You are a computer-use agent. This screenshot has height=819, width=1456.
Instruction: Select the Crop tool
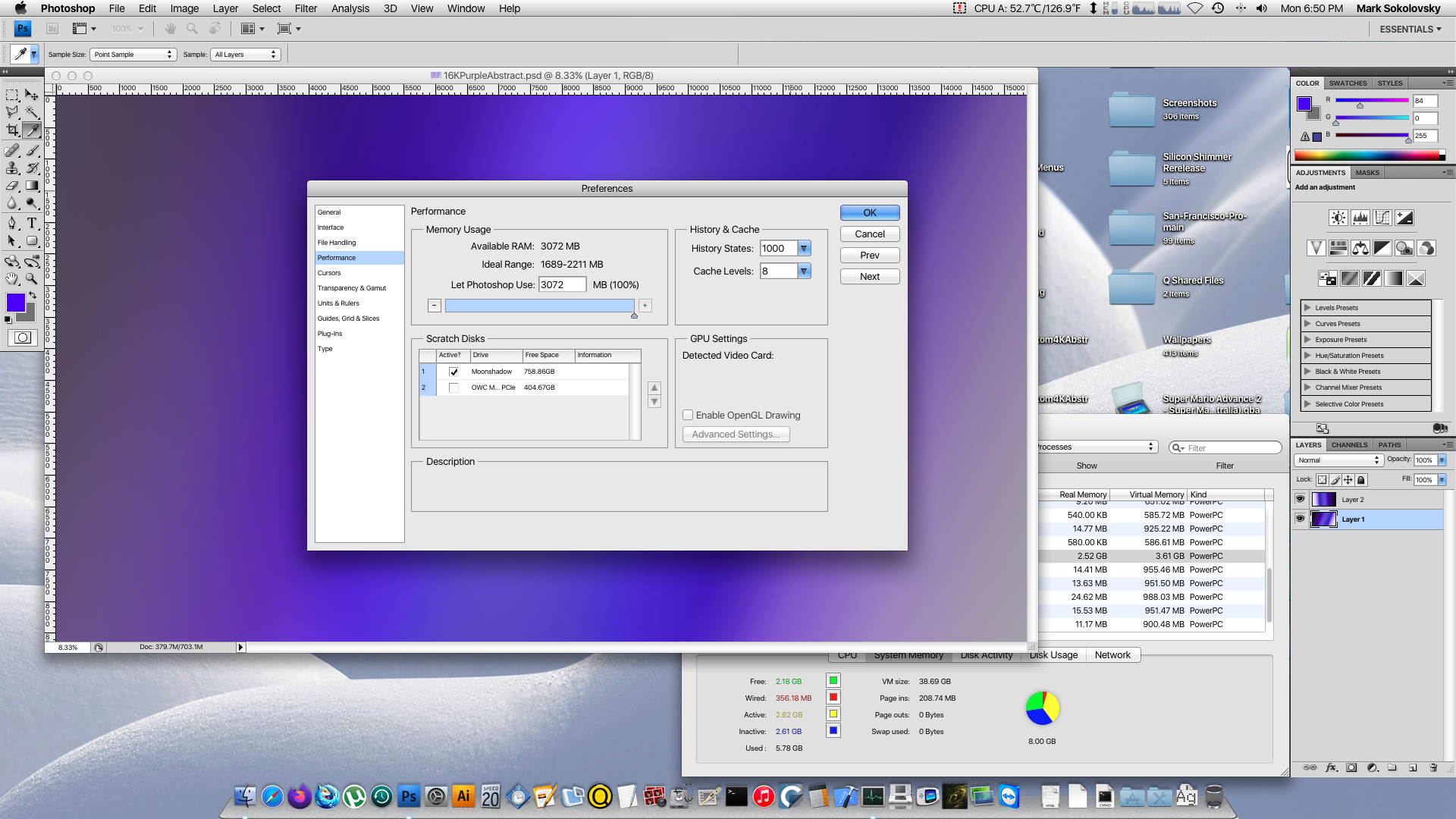pos(12,130)
